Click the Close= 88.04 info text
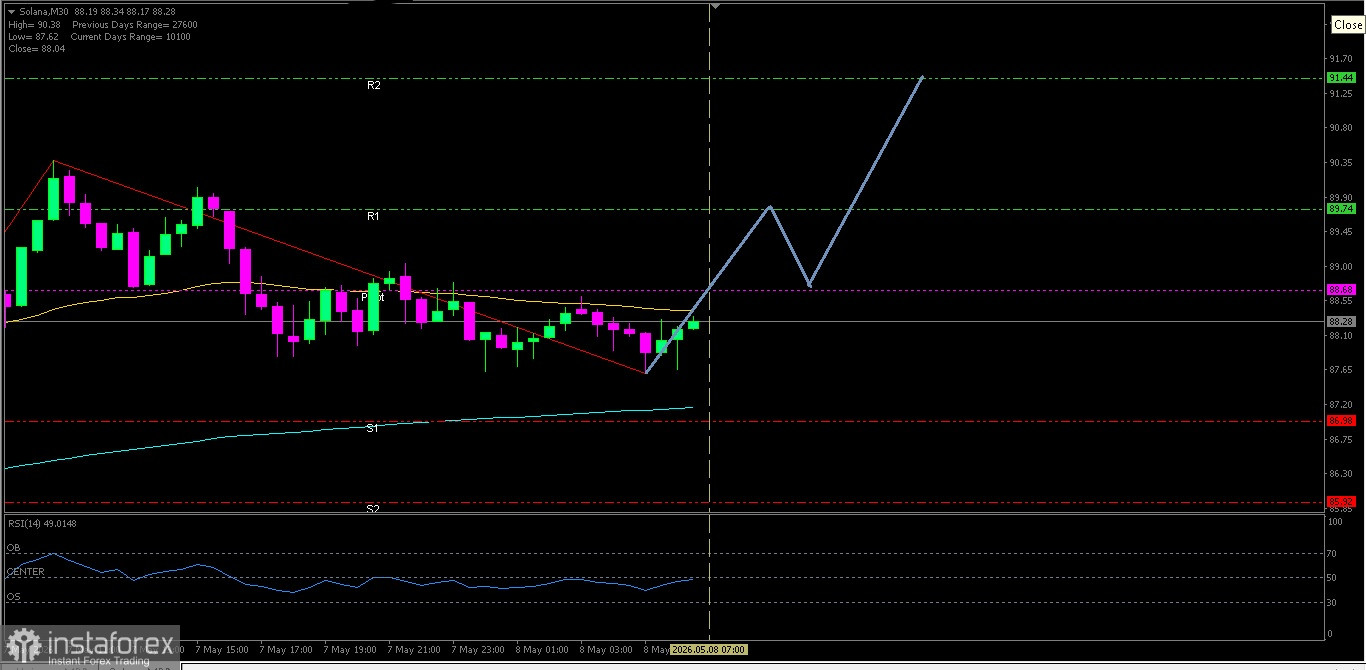Screen dimensions: 1366x670 36,48
